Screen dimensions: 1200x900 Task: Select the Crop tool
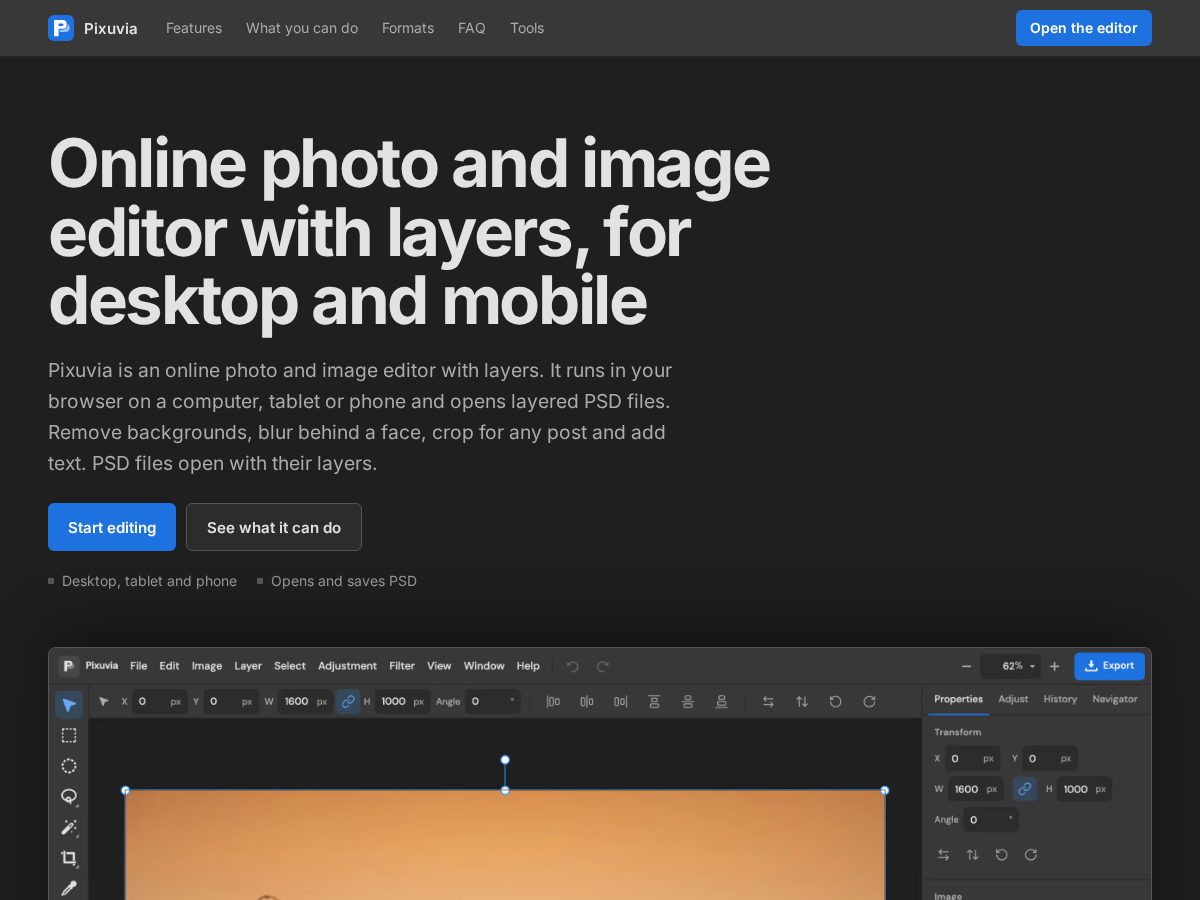point(69,858)
